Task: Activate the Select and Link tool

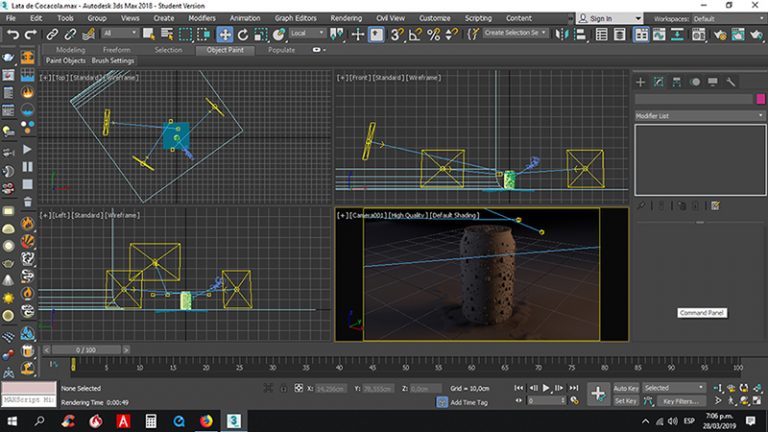Action: pyautogui.click(x=52, y=34)
